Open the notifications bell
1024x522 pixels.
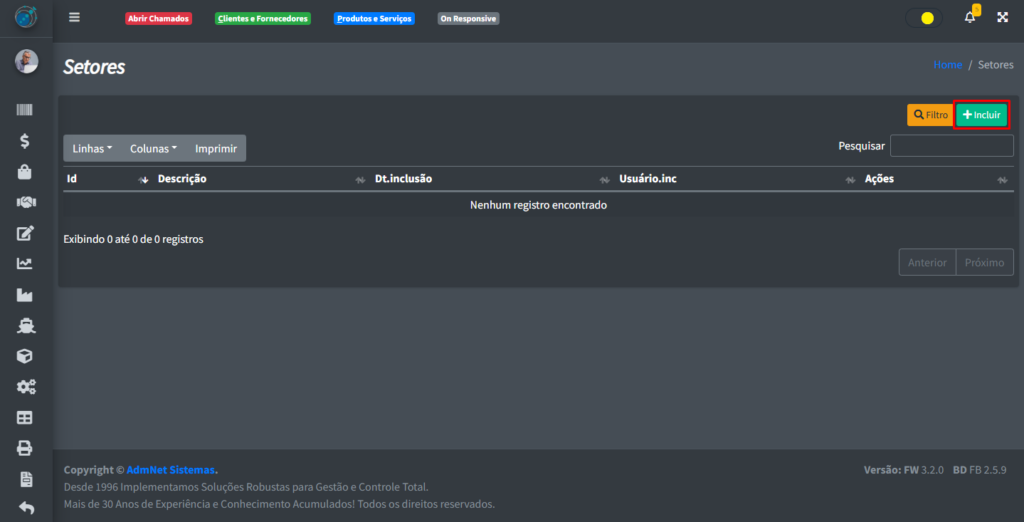[x=970, y=18]
